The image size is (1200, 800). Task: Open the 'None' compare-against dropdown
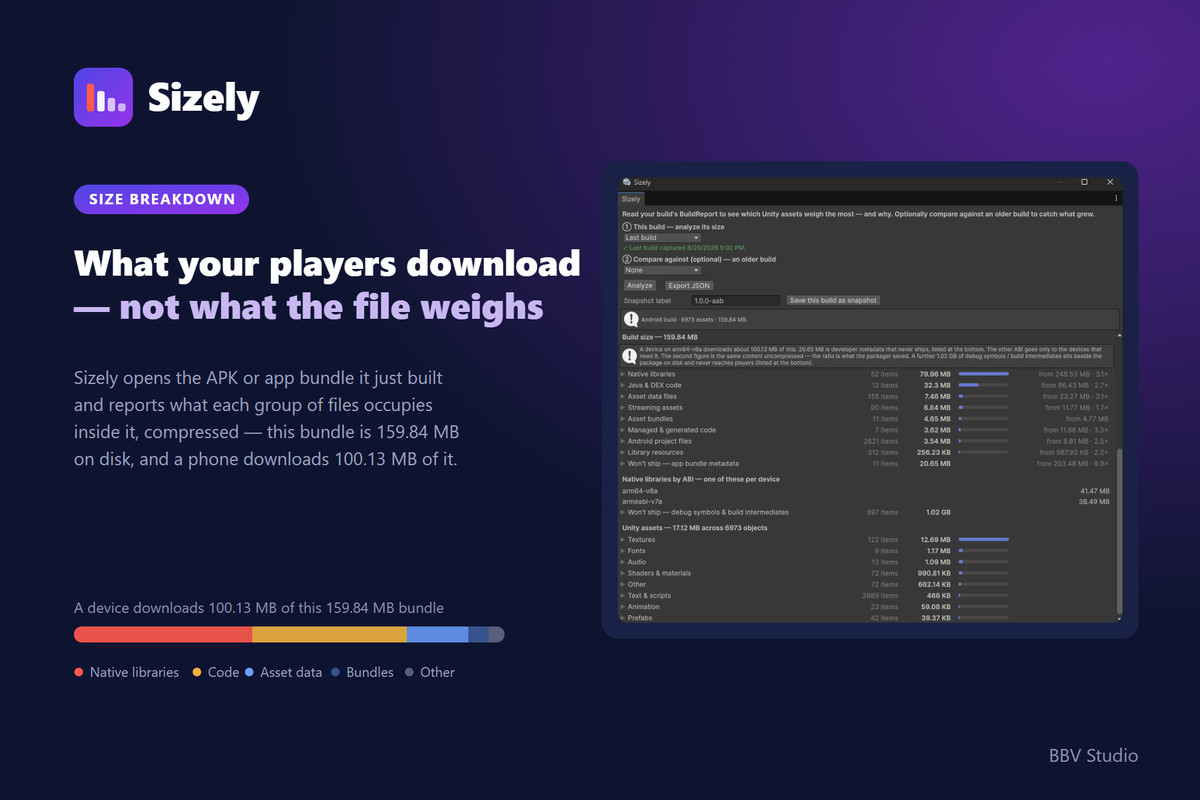[x=661, y=270]
